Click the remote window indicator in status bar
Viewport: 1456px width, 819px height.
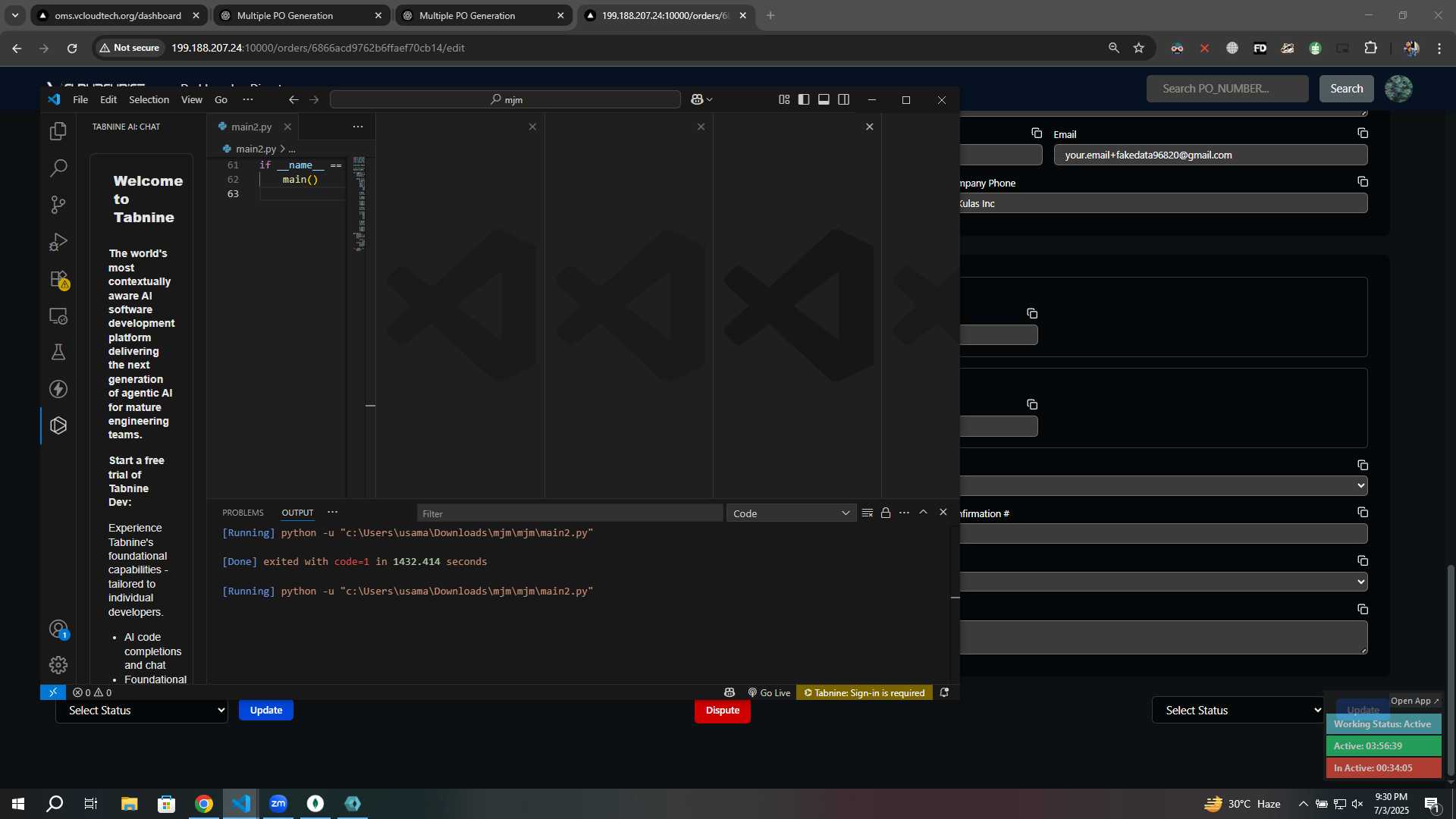(x=52, y=692)
